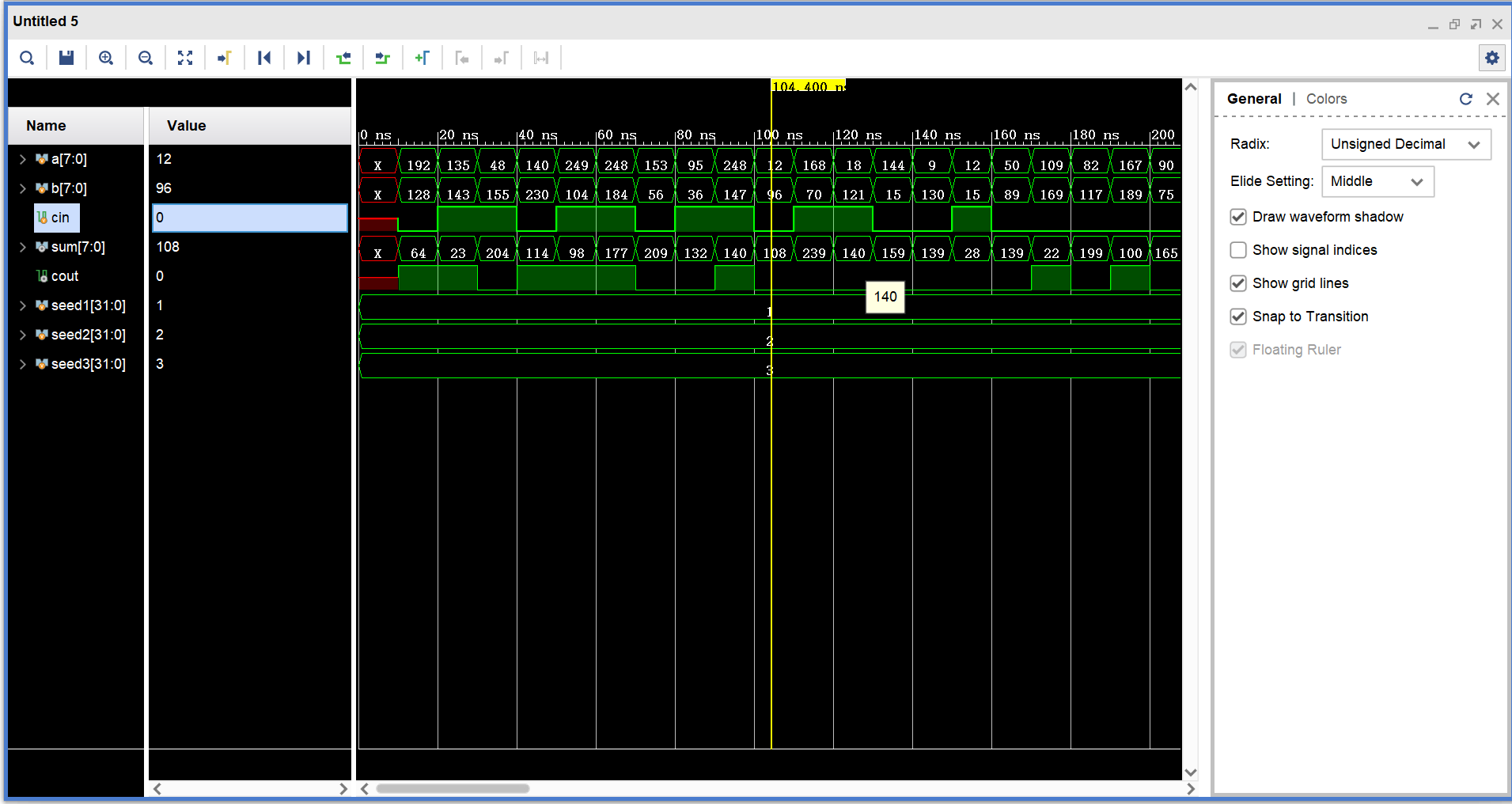Select the Zoom Out tool
The height and width of the screenshot is (804, 1512).
coord(146,57)
